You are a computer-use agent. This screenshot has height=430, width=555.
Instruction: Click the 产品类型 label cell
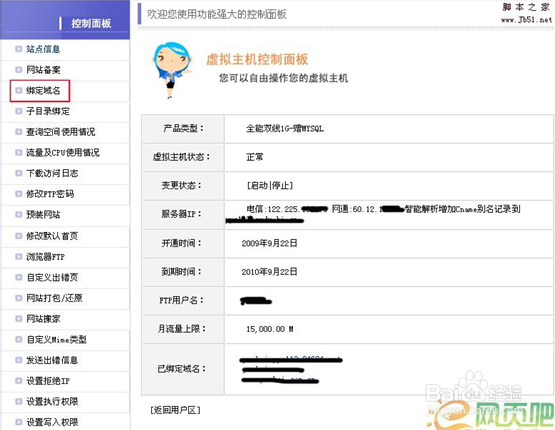pyautogui.click(x=183, y=128)
